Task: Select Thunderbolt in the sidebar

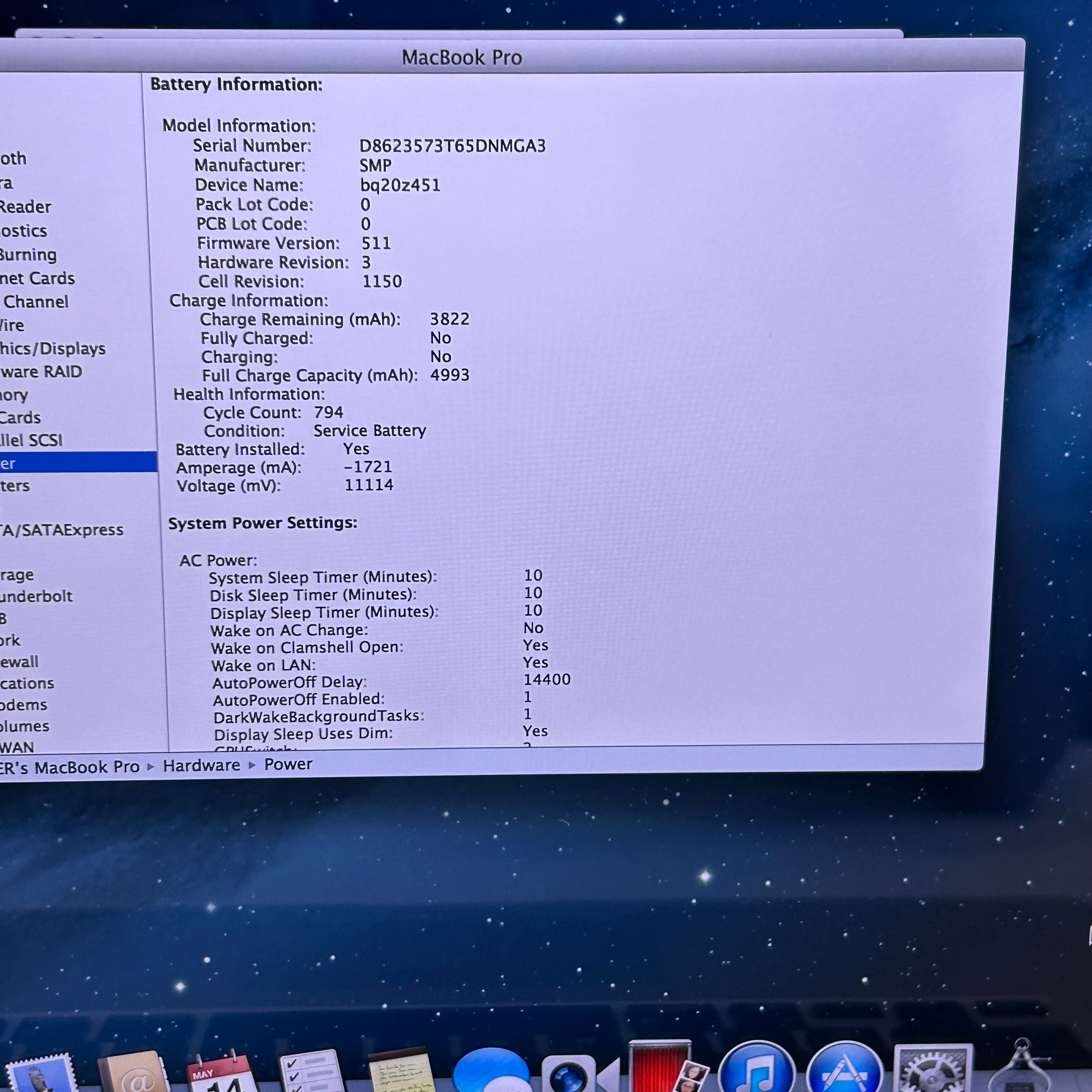Action: pyautogui.click(x=36, y=596)
